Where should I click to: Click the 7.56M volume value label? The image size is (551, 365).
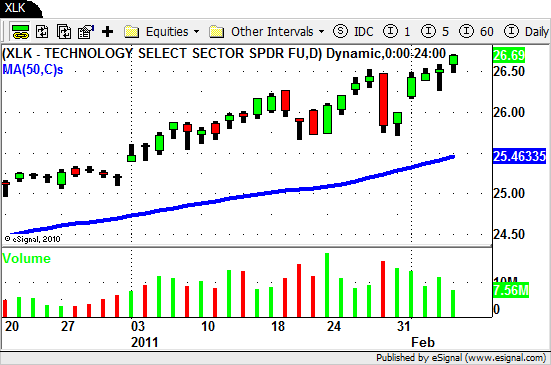[511, 290]
